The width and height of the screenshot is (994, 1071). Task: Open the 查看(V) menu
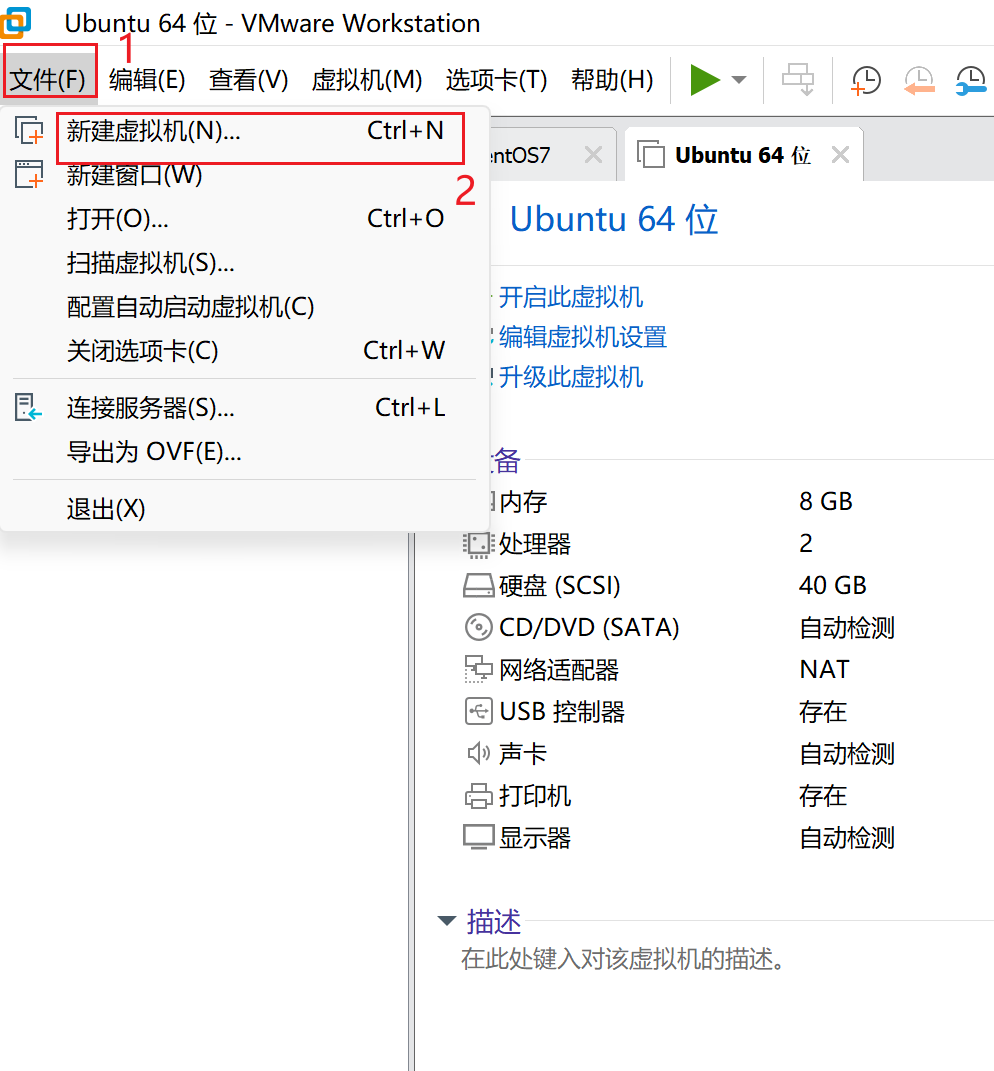coord(248,80)
